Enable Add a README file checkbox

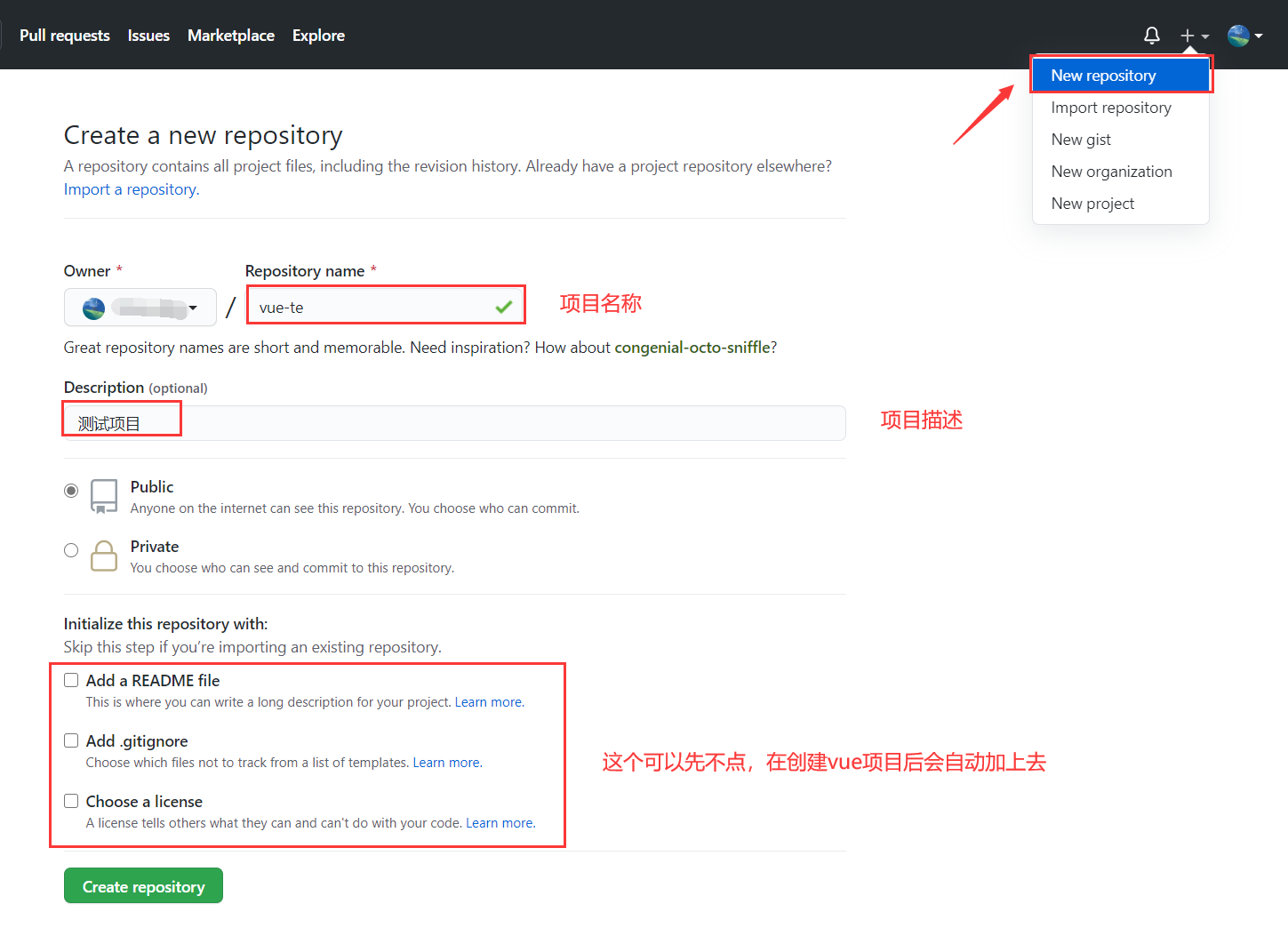point(71,680)
